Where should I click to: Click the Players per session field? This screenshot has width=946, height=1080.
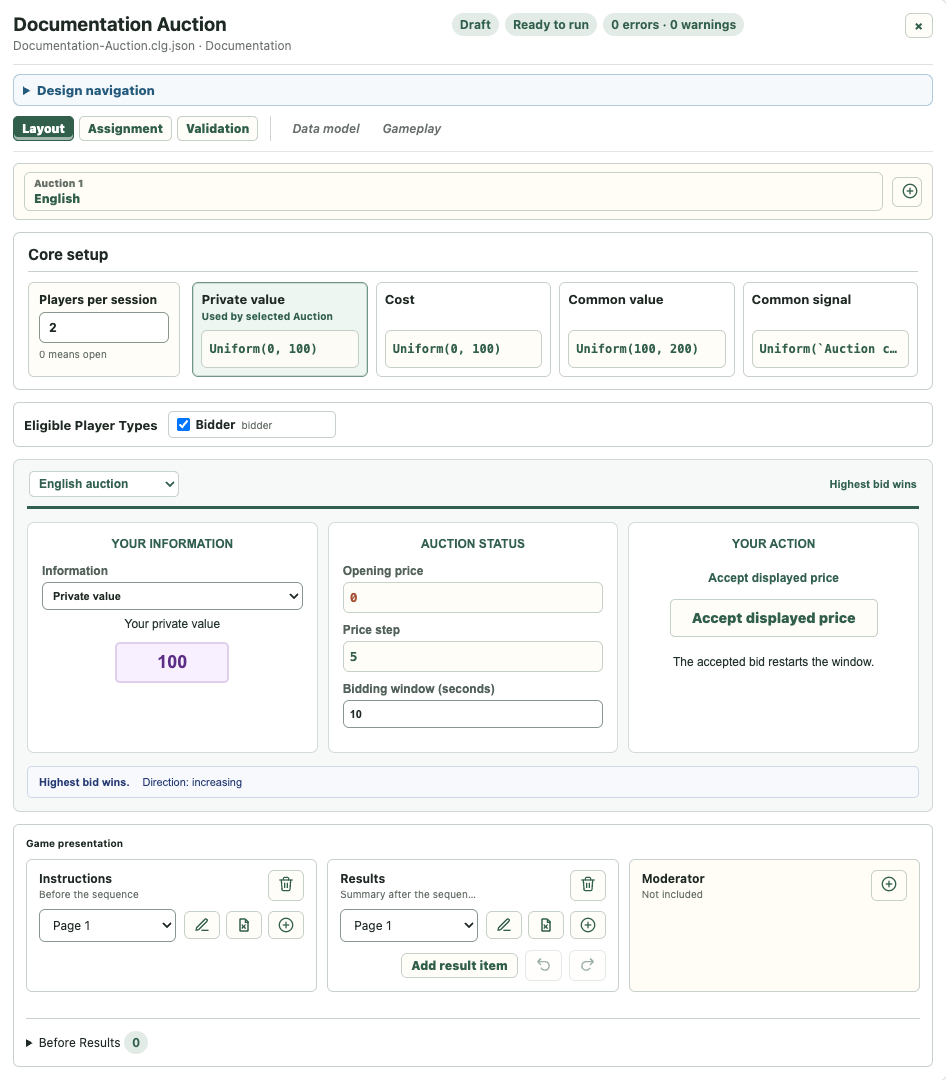pos(104,327)
